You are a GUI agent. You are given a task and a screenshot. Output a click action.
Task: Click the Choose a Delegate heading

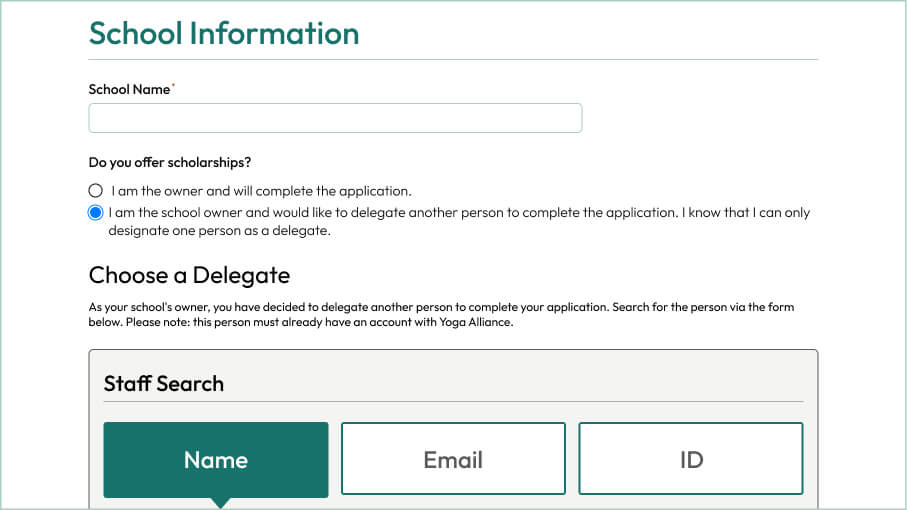pyautogui.click(x=189, y=275)
